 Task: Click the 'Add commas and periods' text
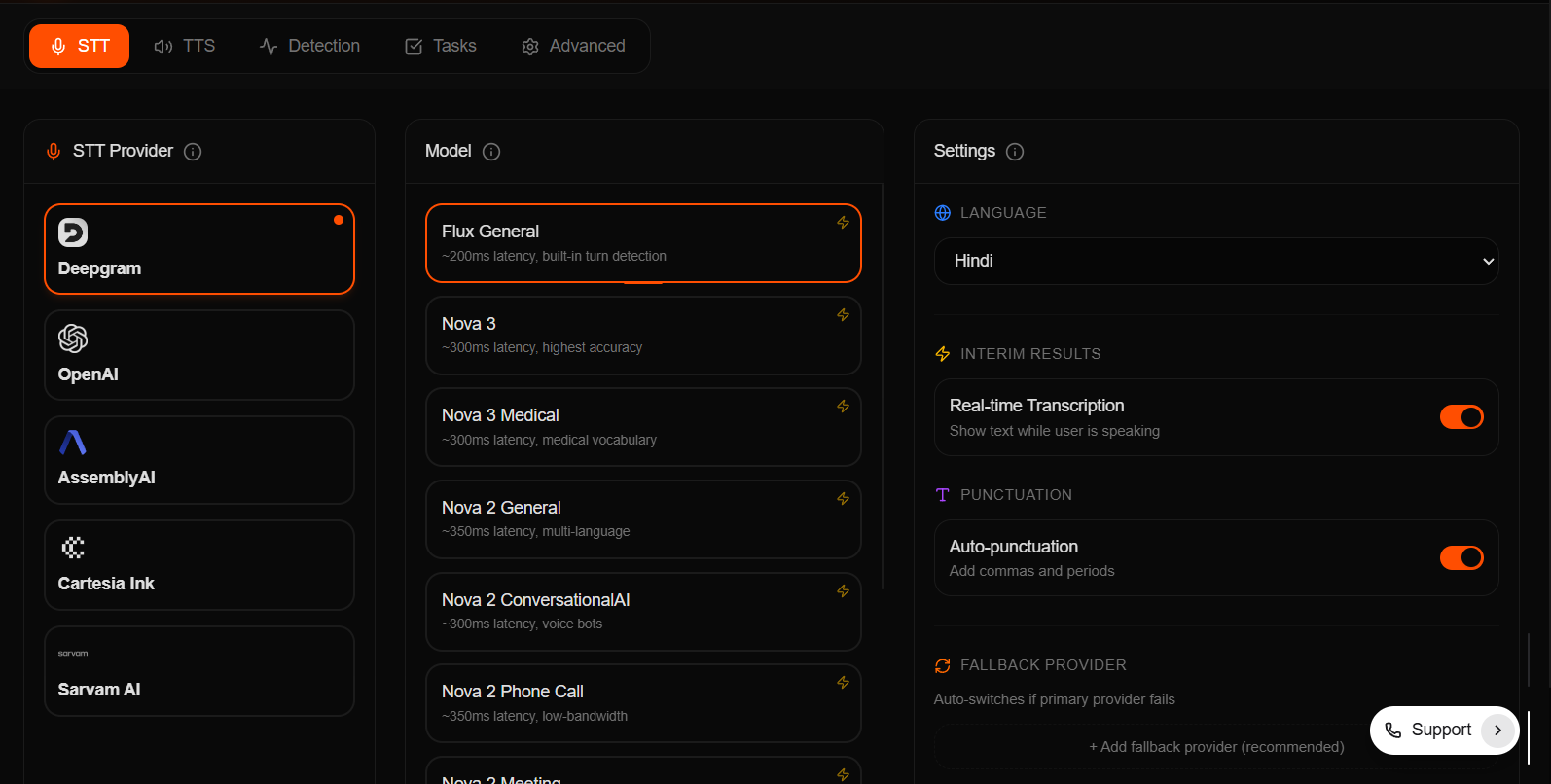[1032, 571]
